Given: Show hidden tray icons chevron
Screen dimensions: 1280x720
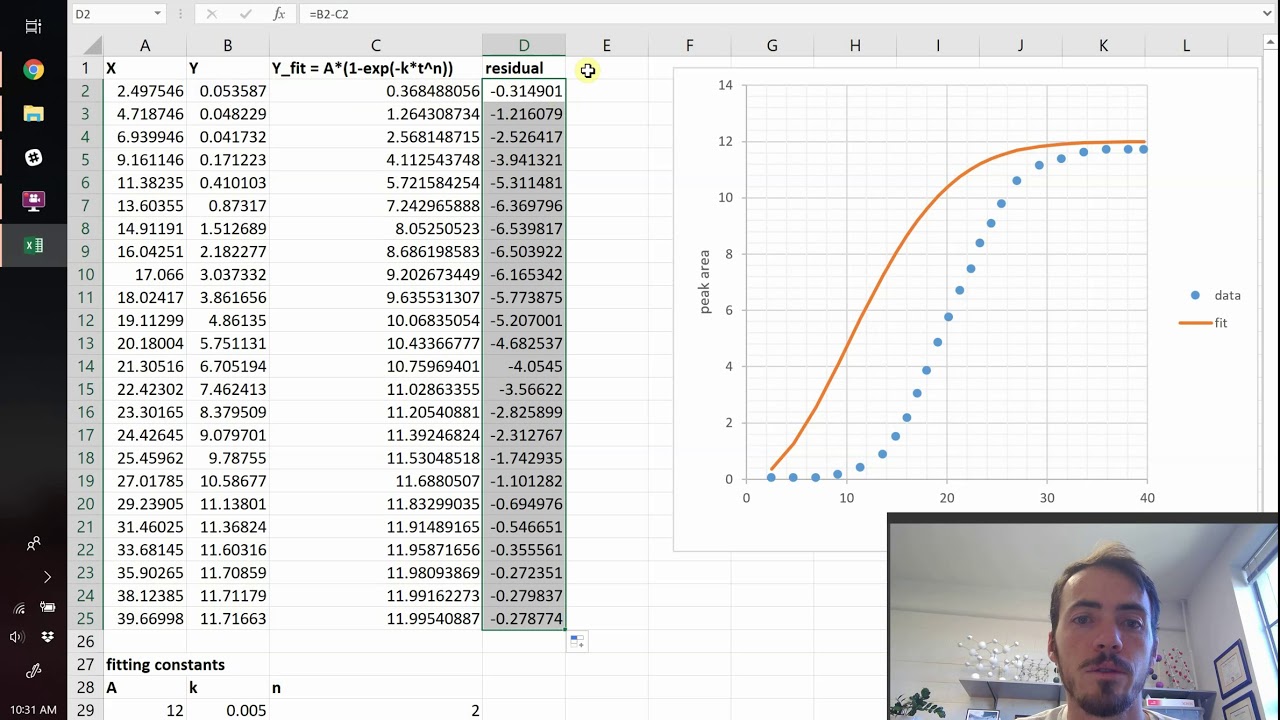Looking at the screenshot, I should click(47, 577).
